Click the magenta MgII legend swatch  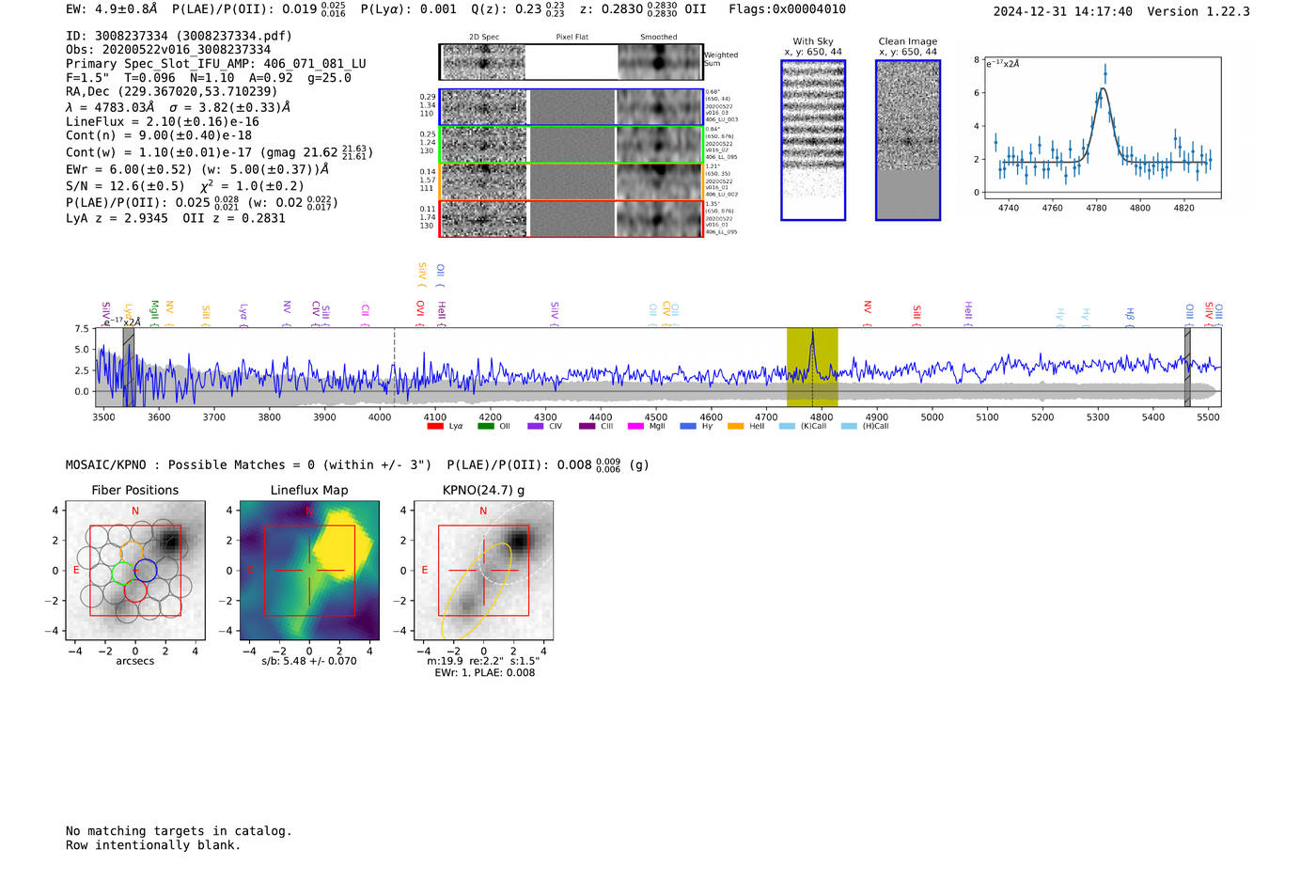tap(636, 426)
